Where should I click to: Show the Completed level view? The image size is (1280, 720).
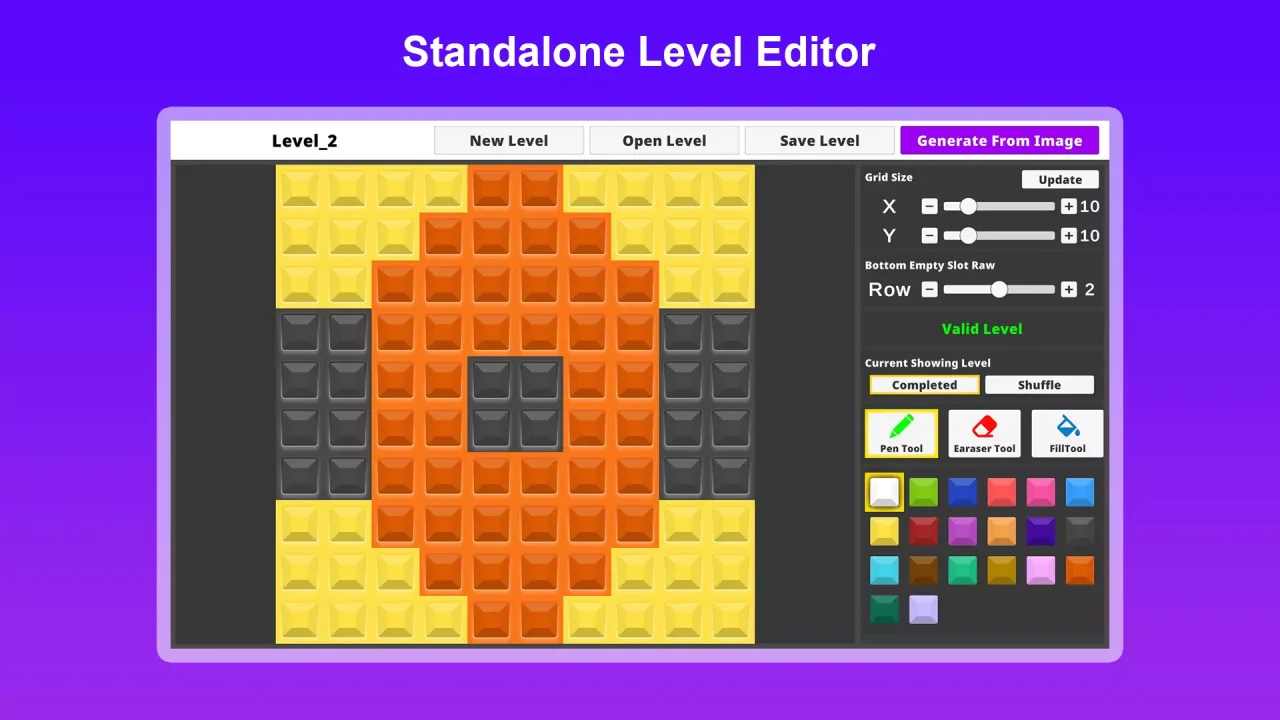click(x=924, y=385)
